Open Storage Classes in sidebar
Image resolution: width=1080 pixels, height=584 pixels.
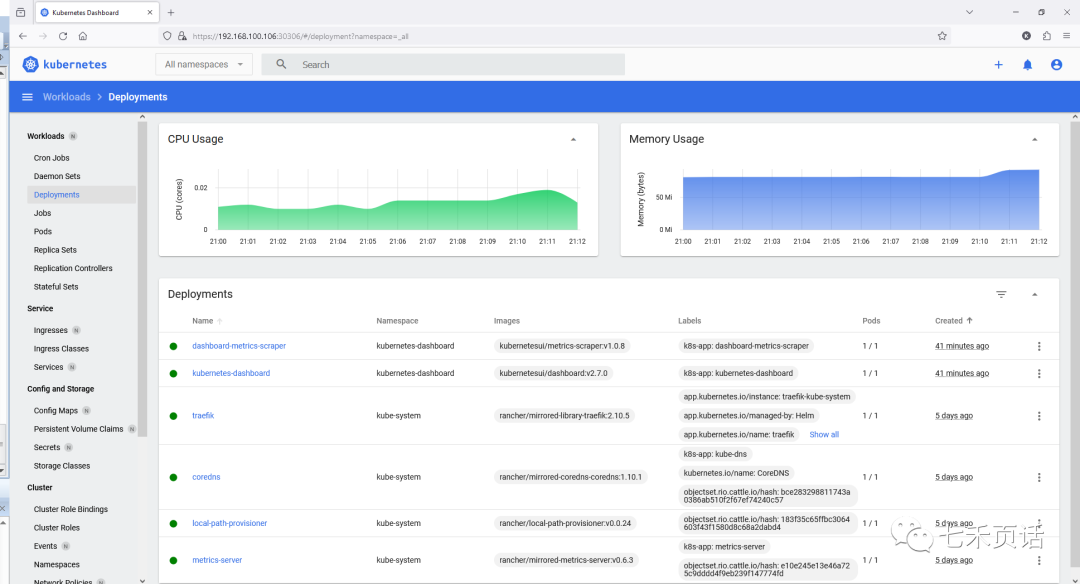coord(62,466)
